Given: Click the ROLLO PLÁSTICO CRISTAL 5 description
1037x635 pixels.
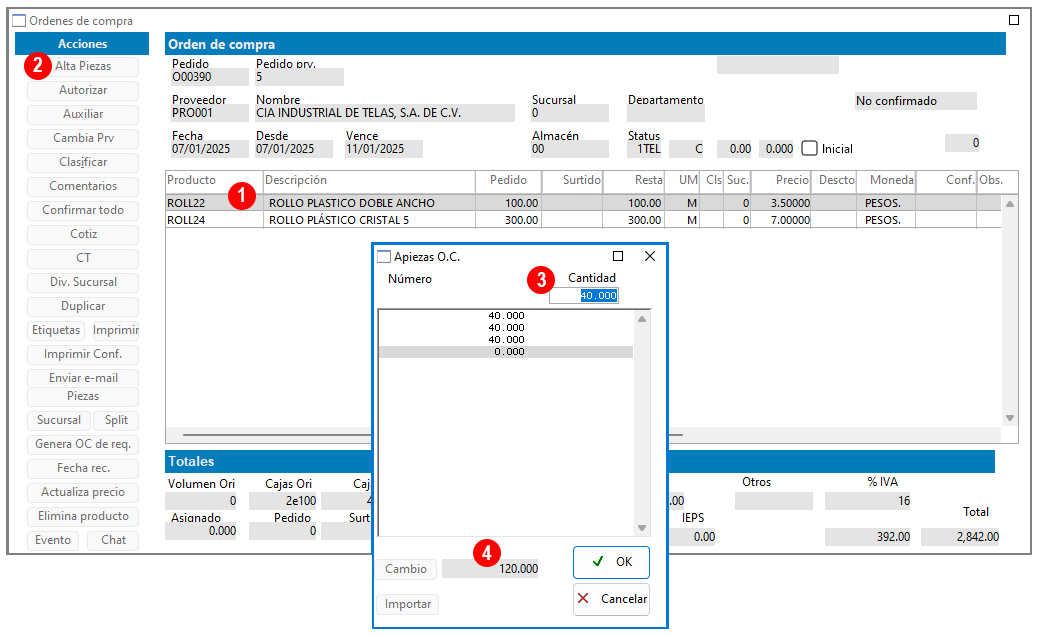Looking at the screenshot, I should (x=339, y=220).
